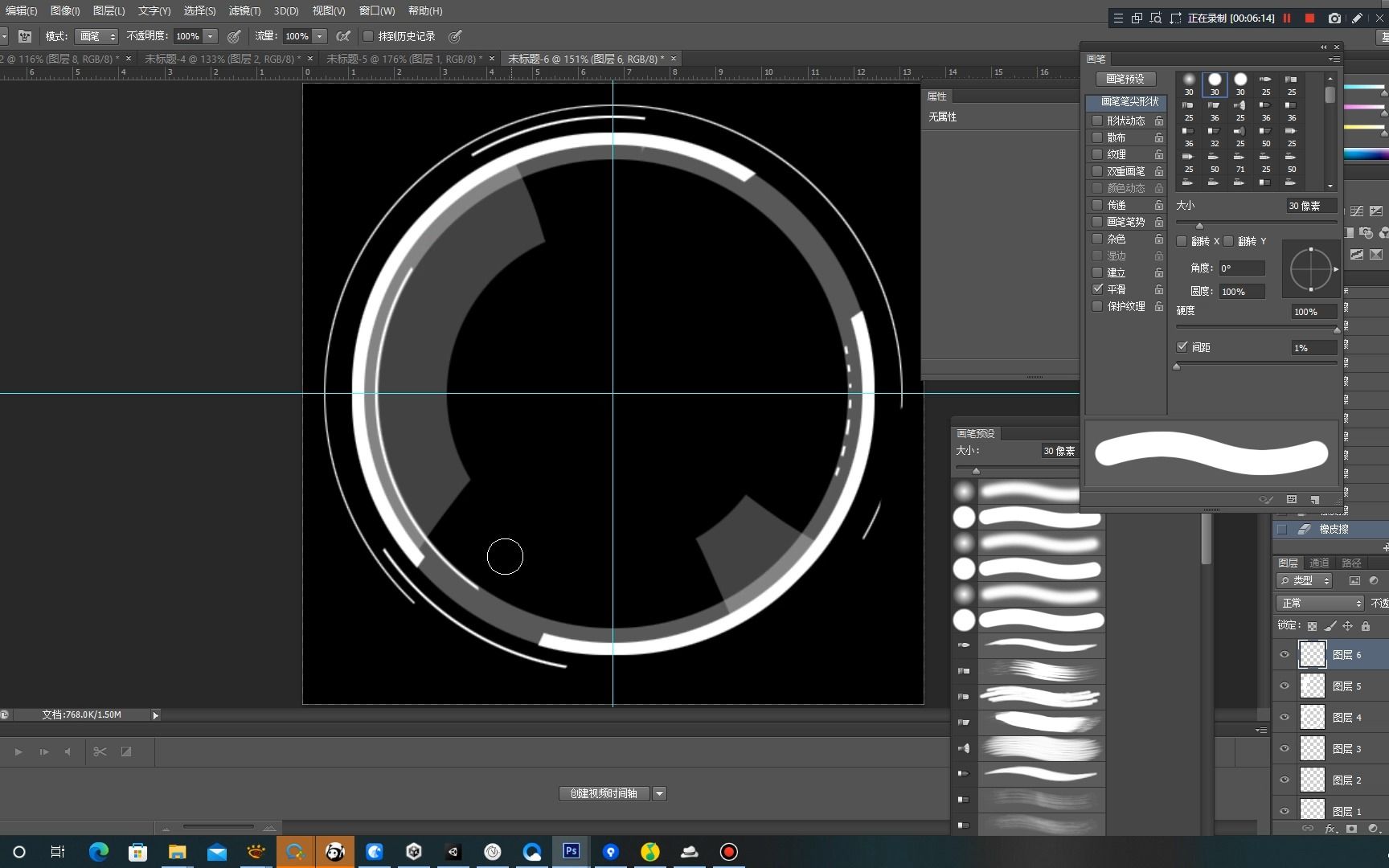This screenshot has height=868, width=1389.
Task: Take a screenshot with recorder camera icon
Action: 1334,18
